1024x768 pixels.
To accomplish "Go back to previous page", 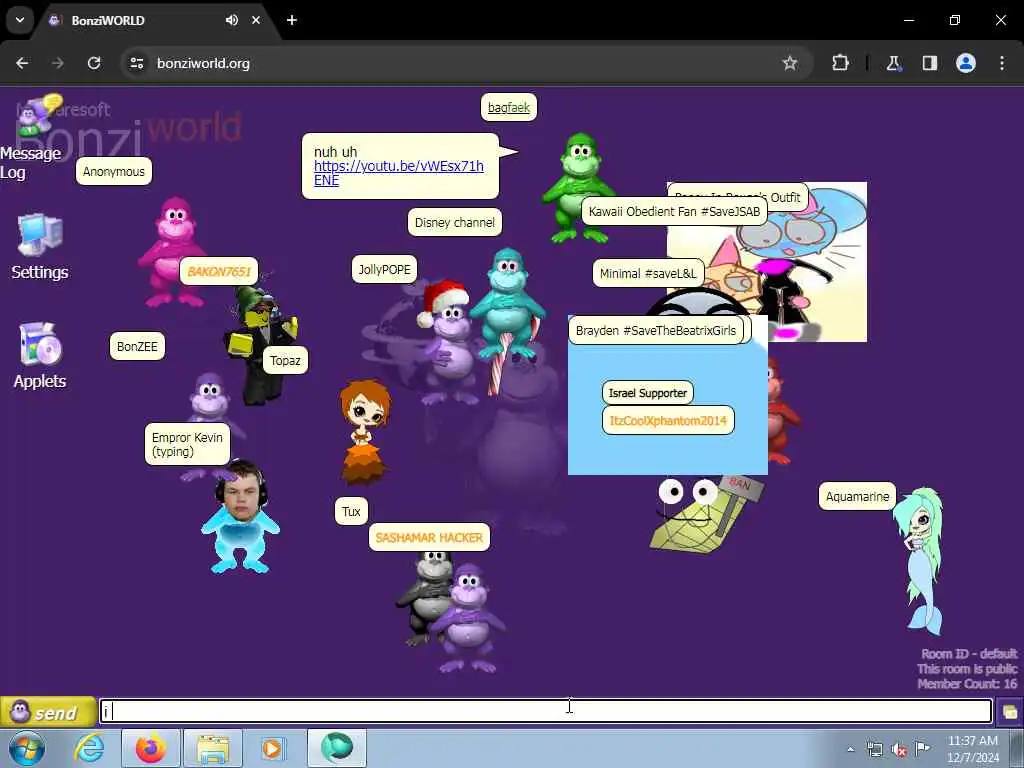I will (x=22, y=63).
